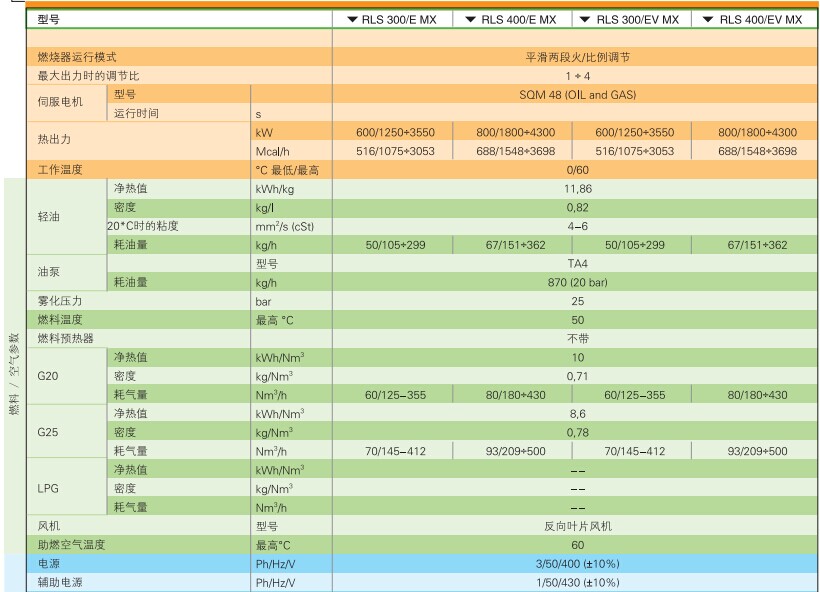Click the 热出力 row label

[x=54, y=139]
